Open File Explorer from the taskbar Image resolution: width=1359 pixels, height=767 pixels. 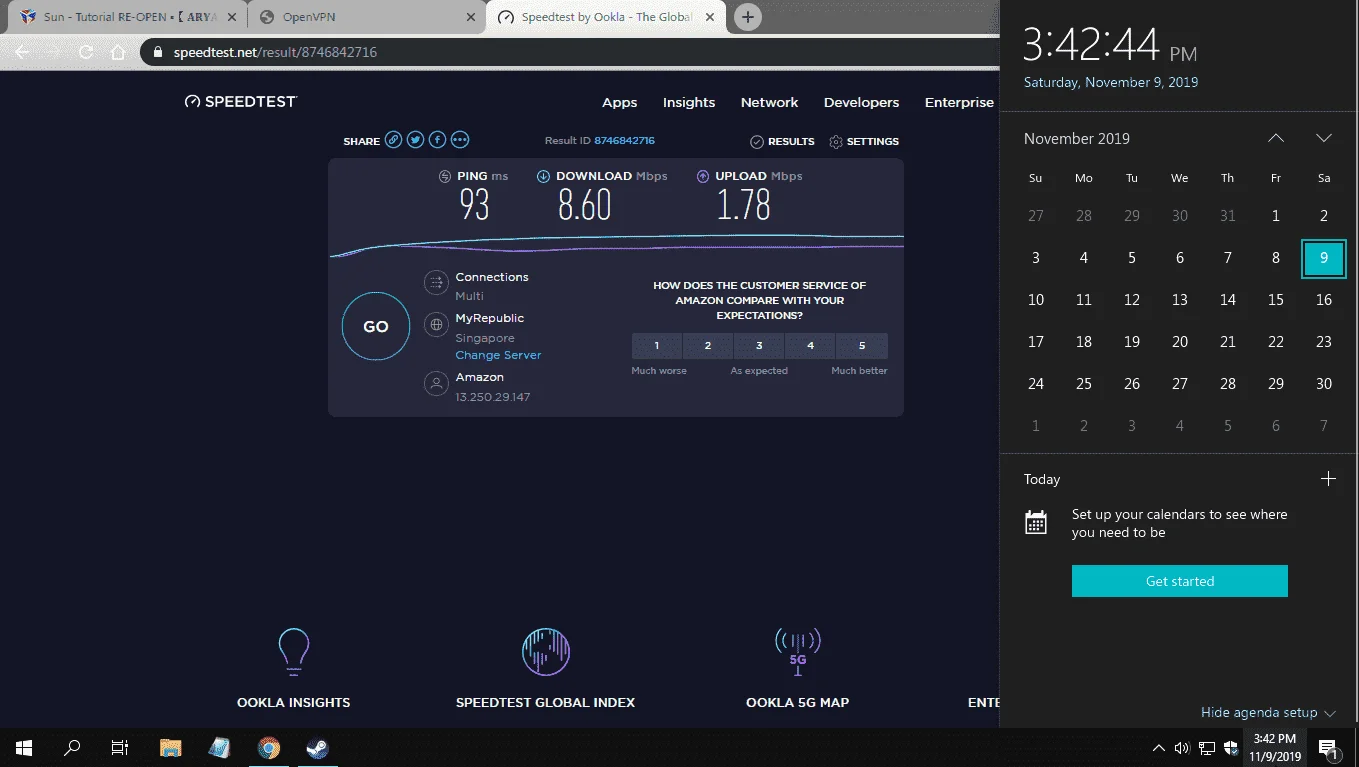tap(171, 747)
